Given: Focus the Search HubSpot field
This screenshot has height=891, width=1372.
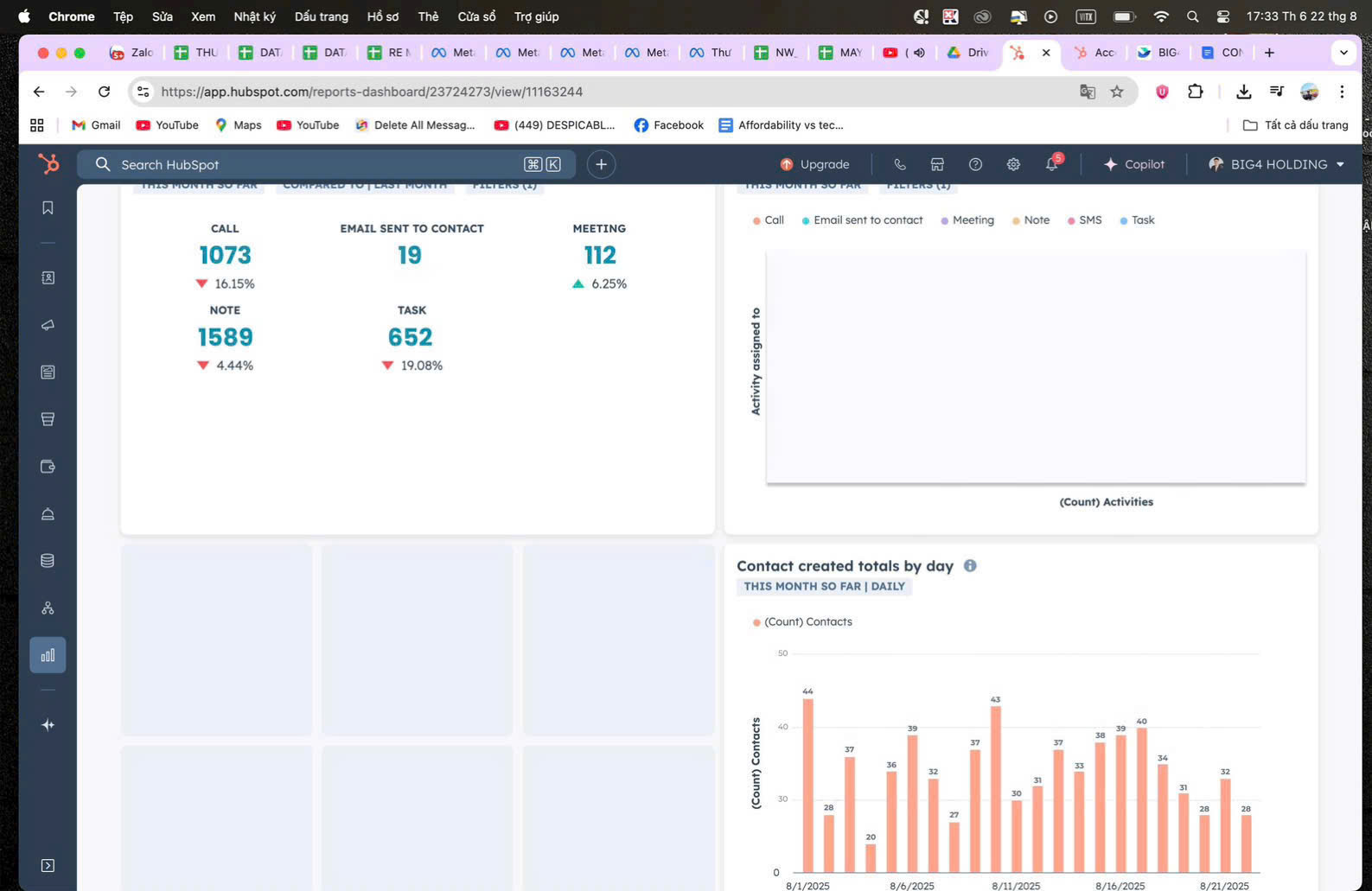Looking at the screenshot, I should tap(326, 164).
